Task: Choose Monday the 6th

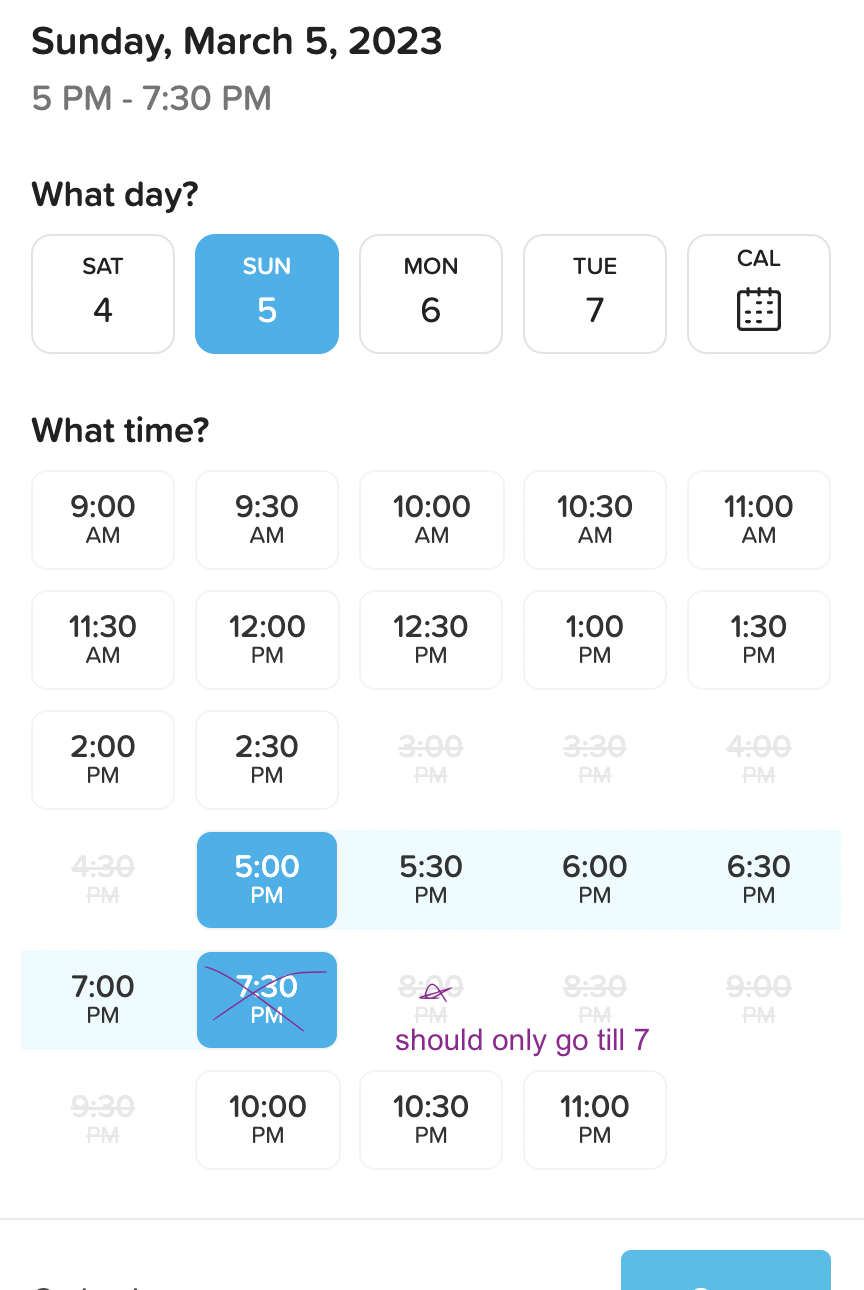Action: point(431,294)
